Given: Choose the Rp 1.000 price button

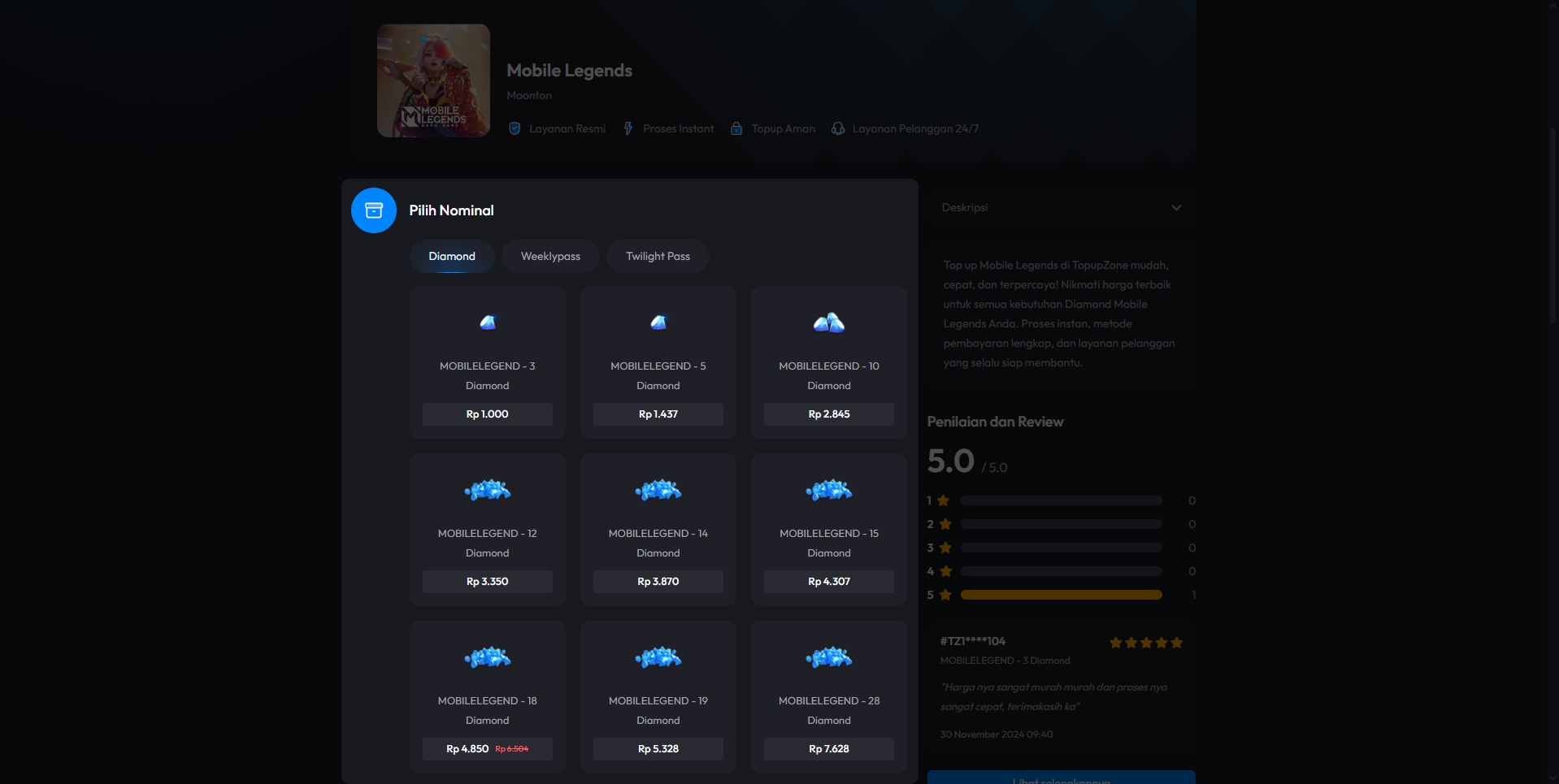Looking at the screenshot, I should tap(488, 414).
